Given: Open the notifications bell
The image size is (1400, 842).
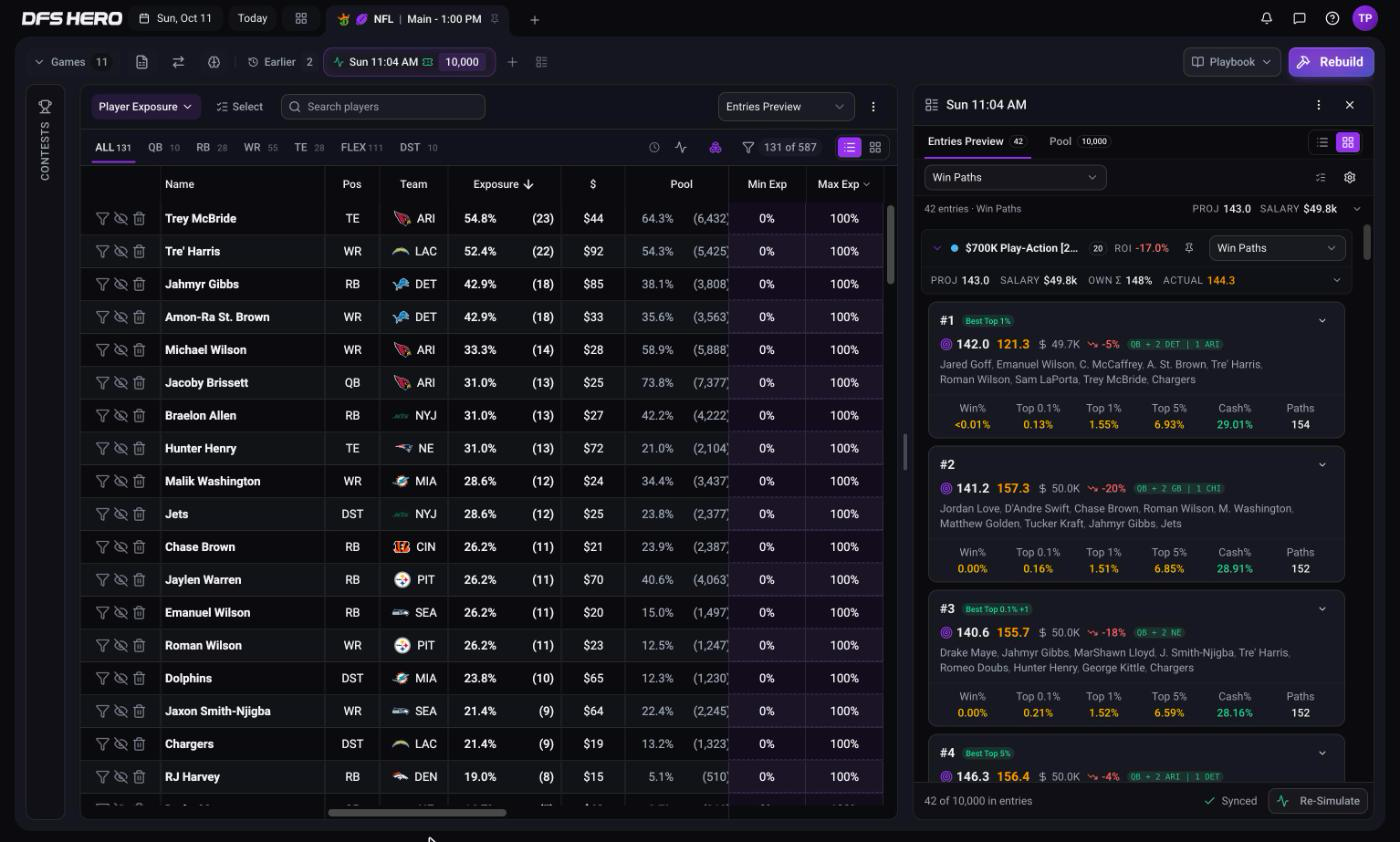Looking at the screenshot, I should point(1266,18).
